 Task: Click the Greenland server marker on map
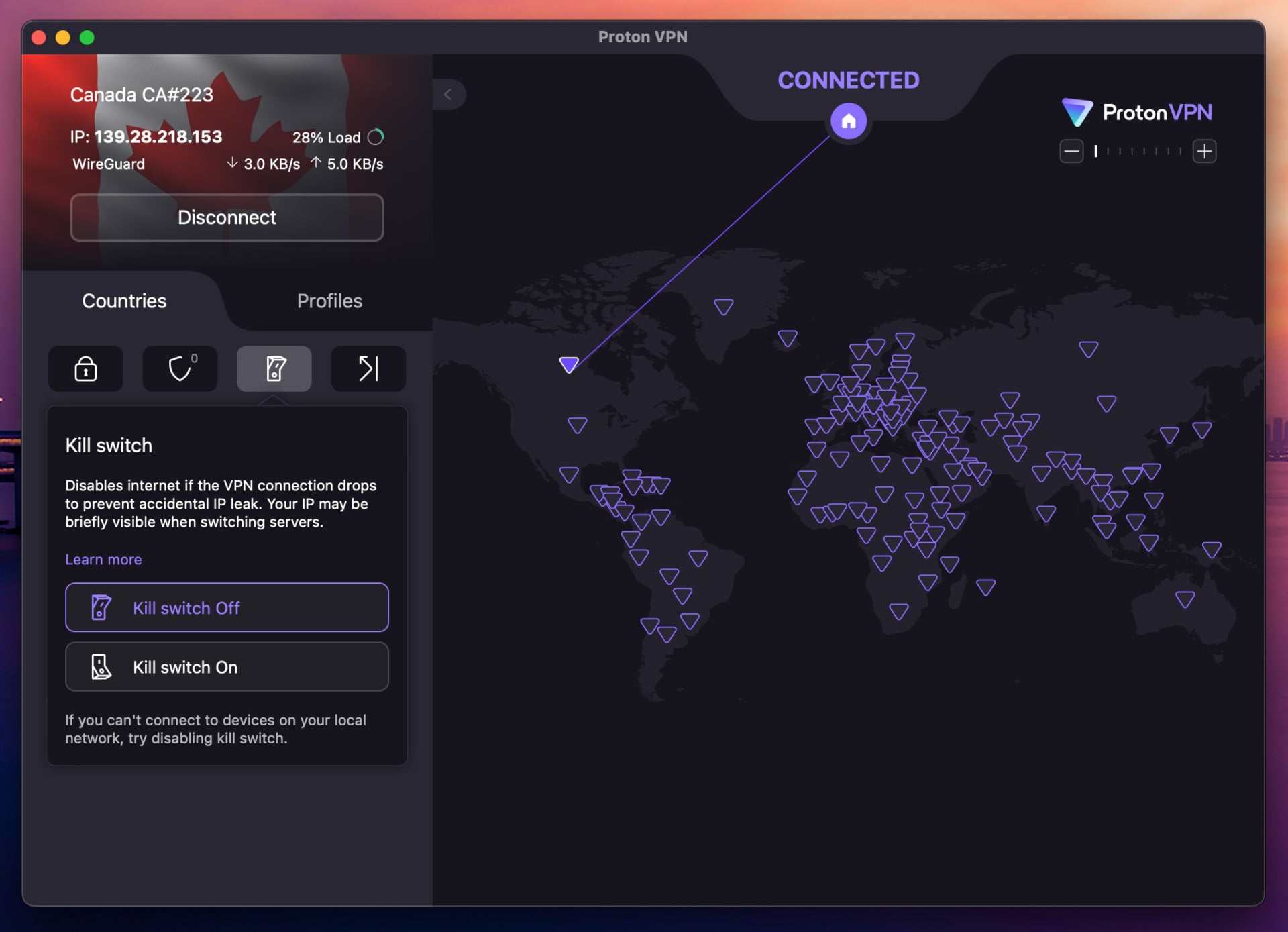pyautogui.click(x=723, y=307)
